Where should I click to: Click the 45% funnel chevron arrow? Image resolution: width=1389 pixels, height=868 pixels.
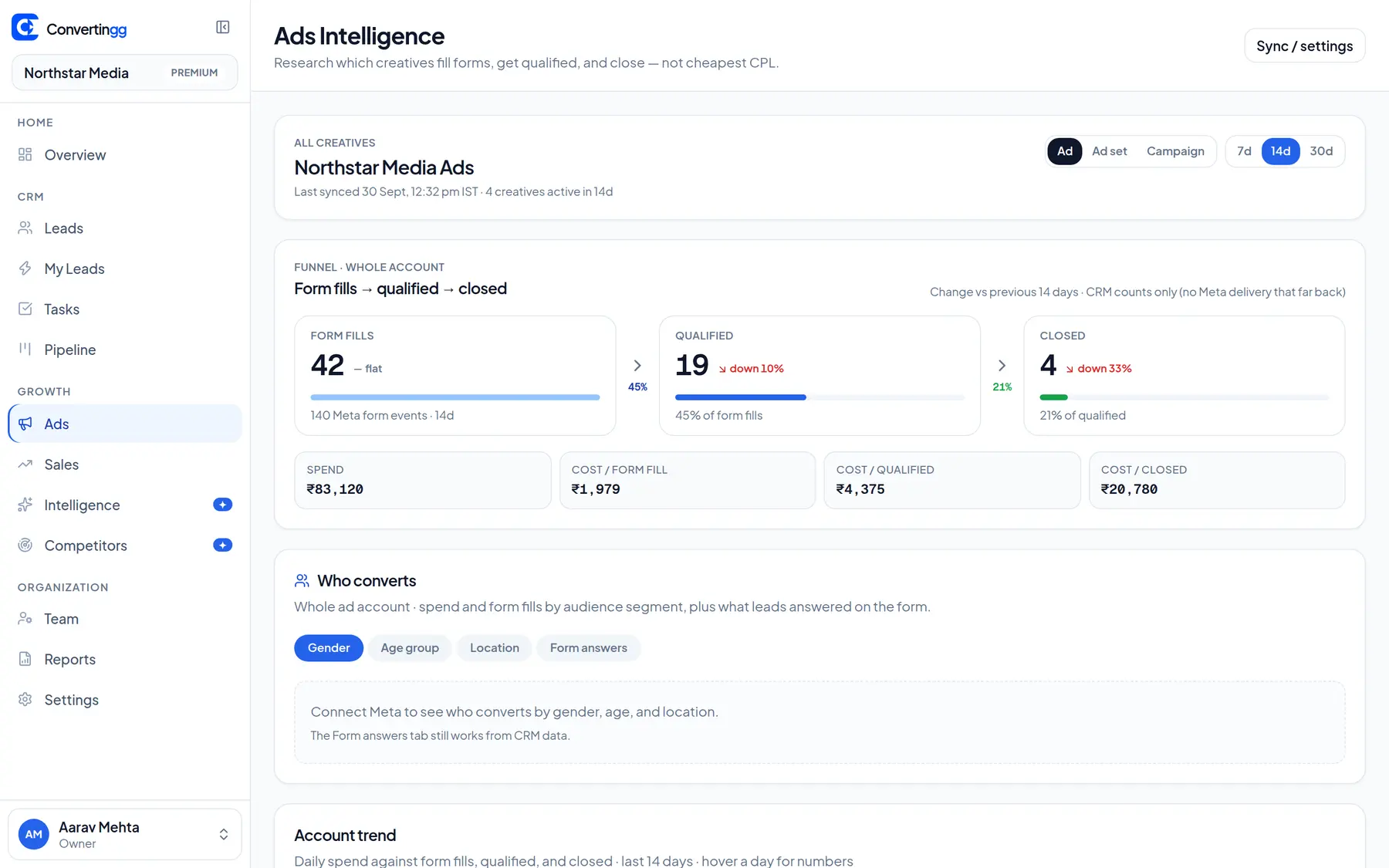click(x=637, y=366)
